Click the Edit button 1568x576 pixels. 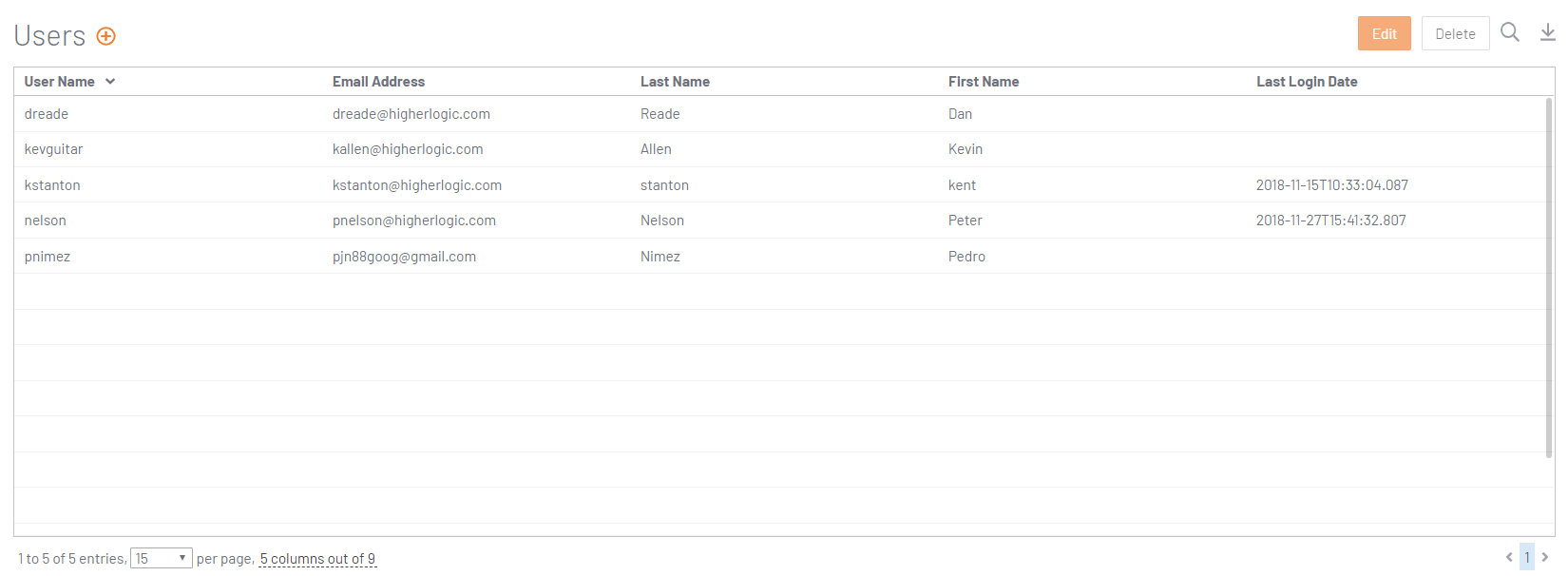1385,33
